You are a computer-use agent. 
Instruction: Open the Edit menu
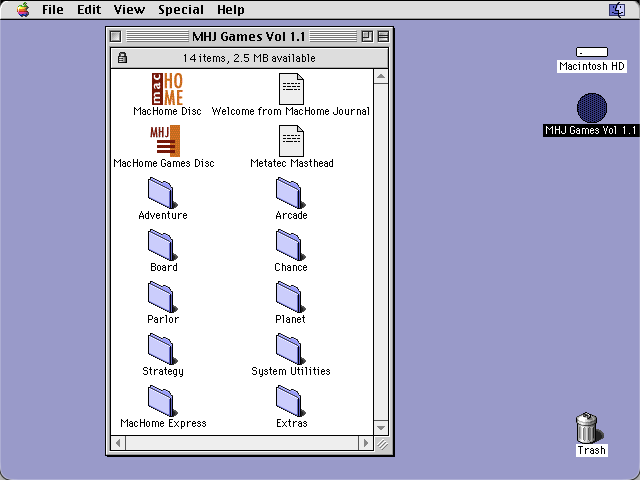(89, 9)
